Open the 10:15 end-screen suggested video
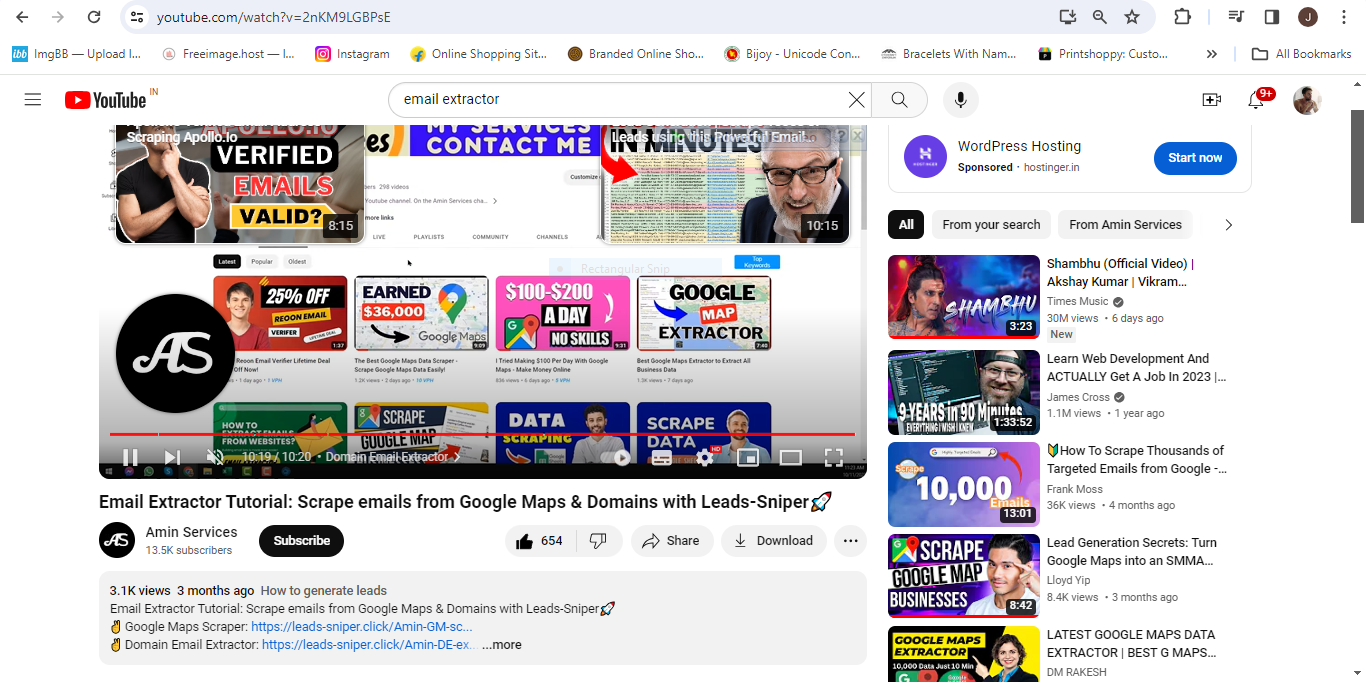The height and width of the screenshot is (682, 1366). 725,184
